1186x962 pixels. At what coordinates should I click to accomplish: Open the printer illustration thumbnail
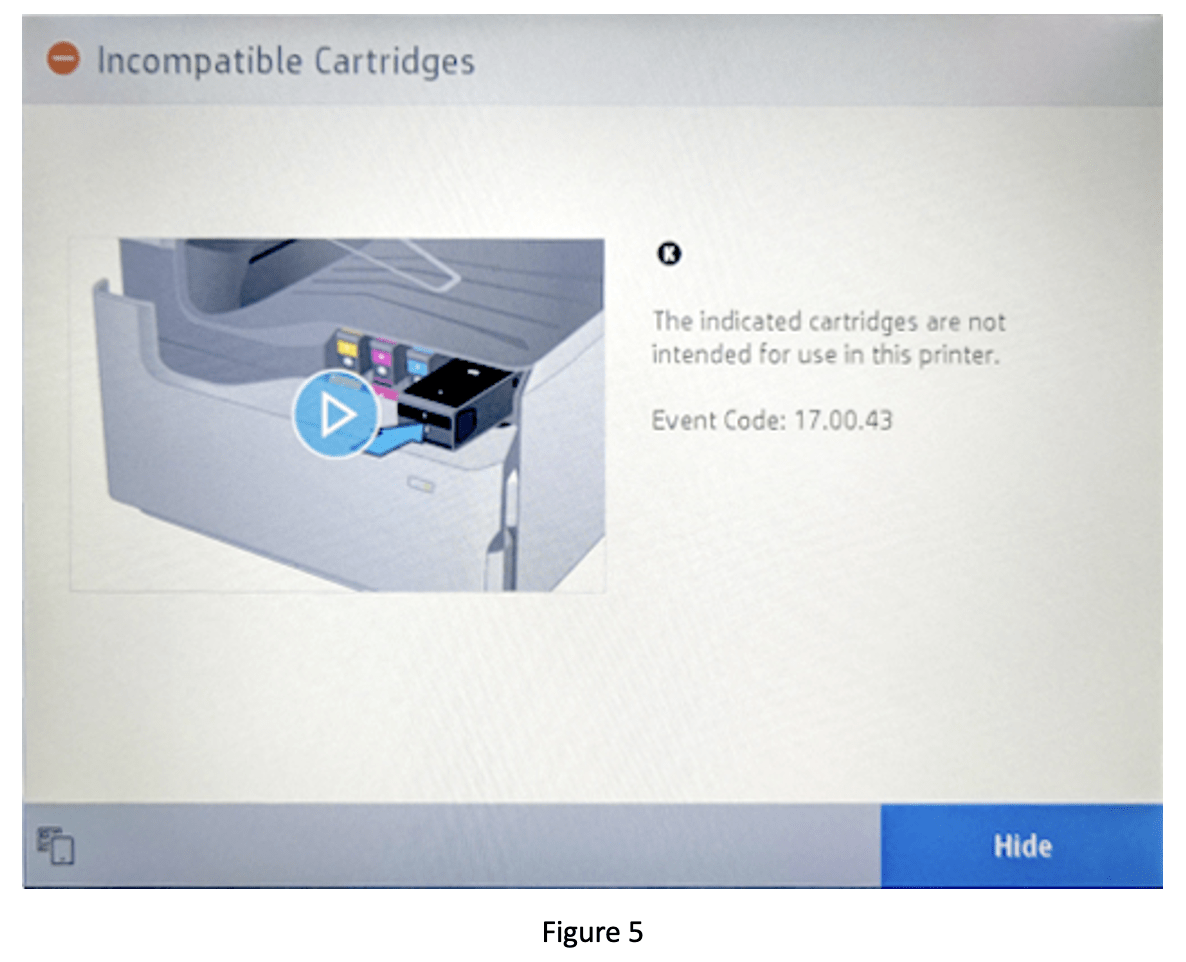[337, 414]
